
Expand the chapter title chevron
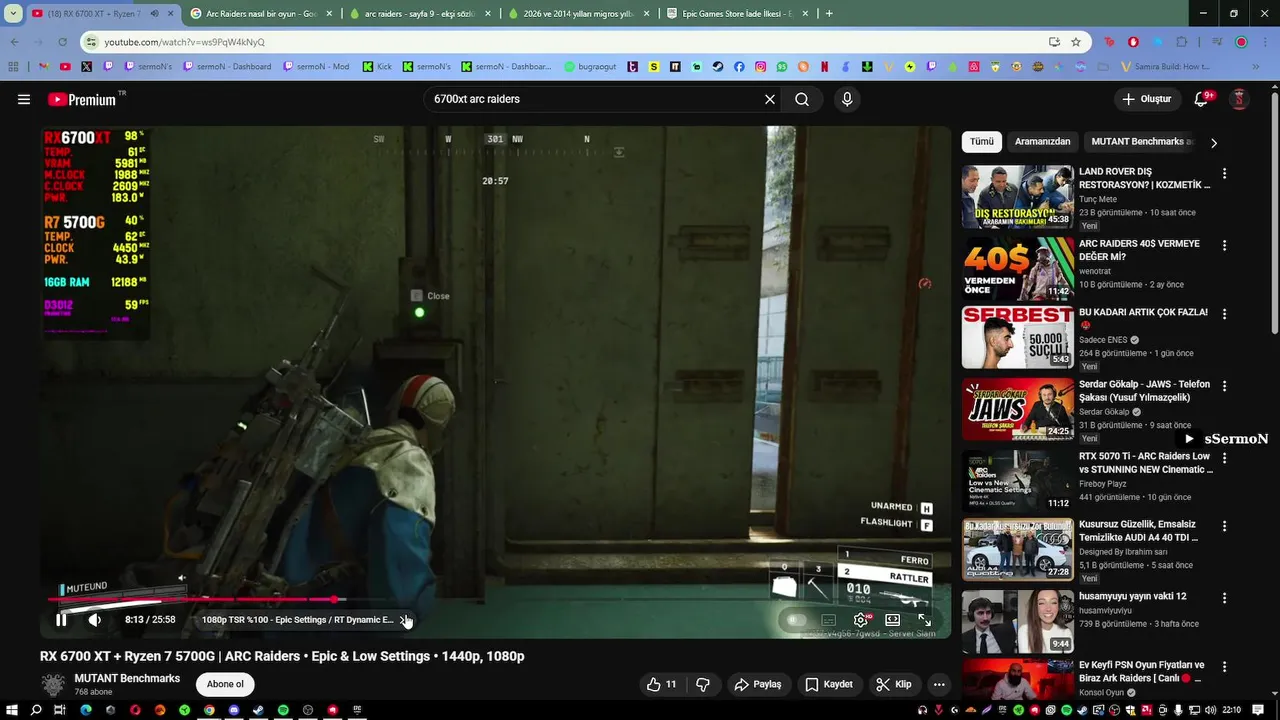tap(404, 620)
